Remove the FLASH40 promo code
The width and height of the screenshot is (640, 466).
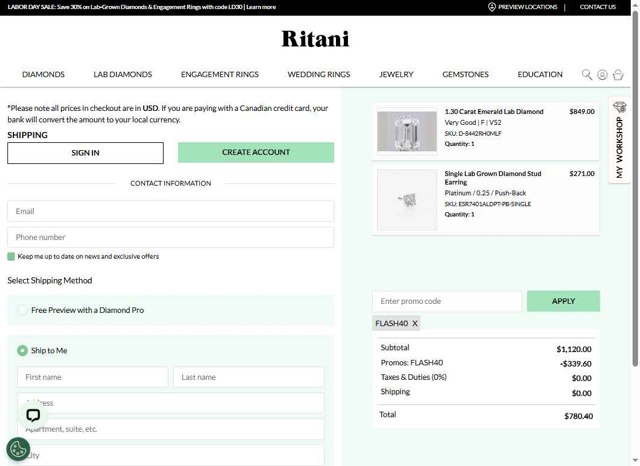tap(415, 323)
